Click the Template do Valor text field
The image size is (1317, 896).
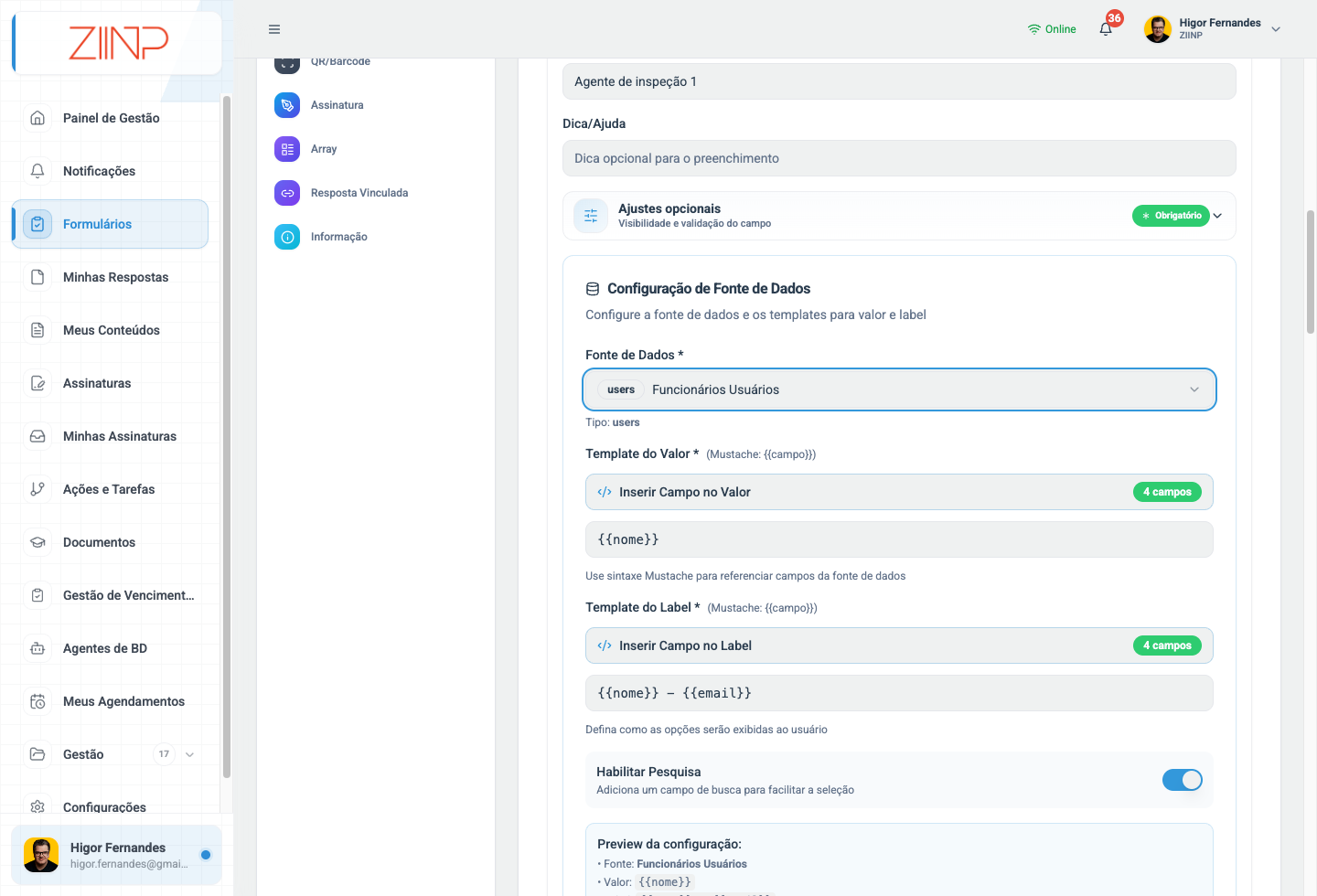[899, 539]
